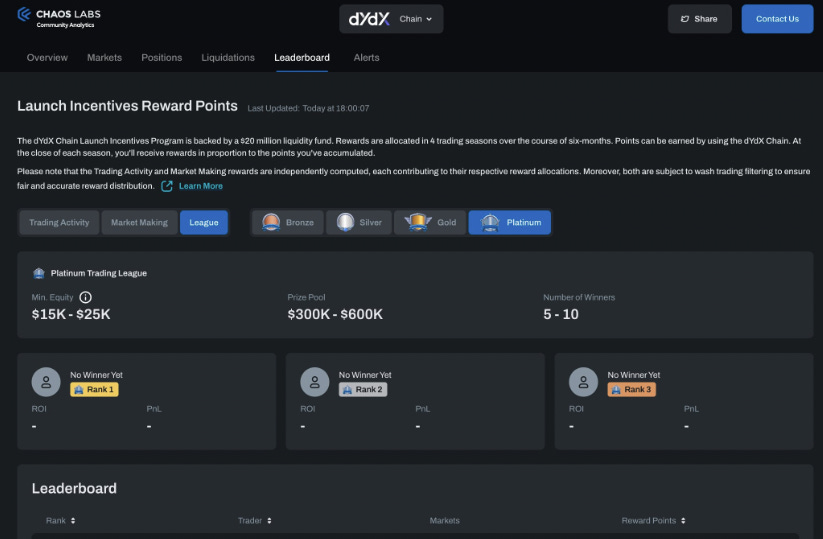Choose the Bronze league
This screenshot has height=539, width=823.
coord(288,223)
